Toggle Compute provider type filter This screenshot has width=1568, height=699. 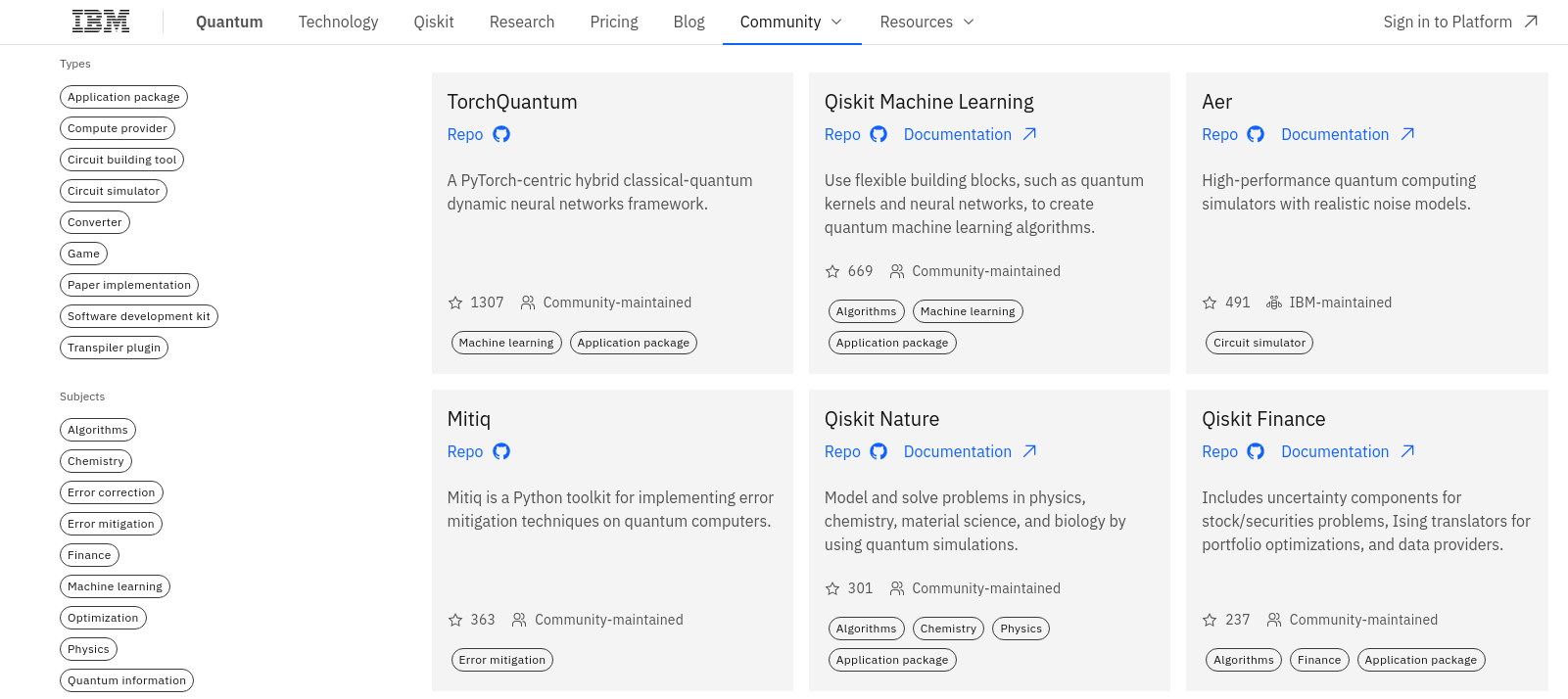tap(118, 128)
